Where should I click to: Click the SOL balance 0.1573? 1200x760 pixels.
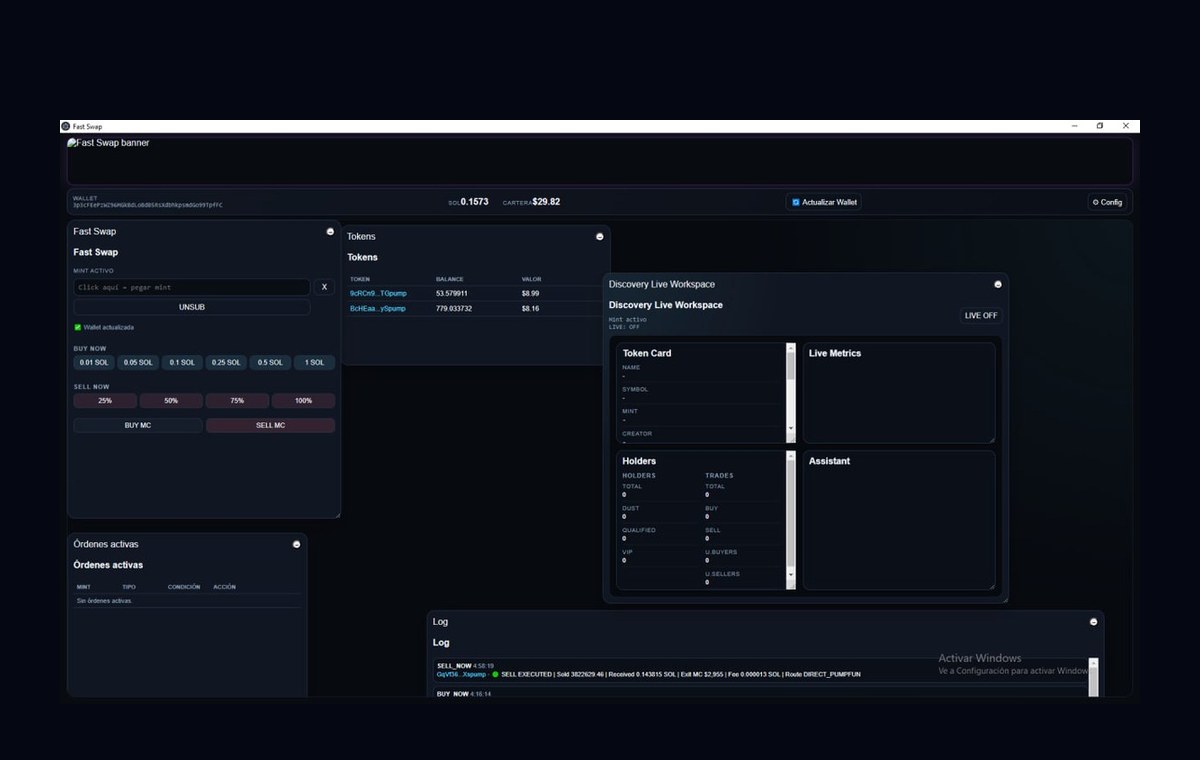click(474, 202)
